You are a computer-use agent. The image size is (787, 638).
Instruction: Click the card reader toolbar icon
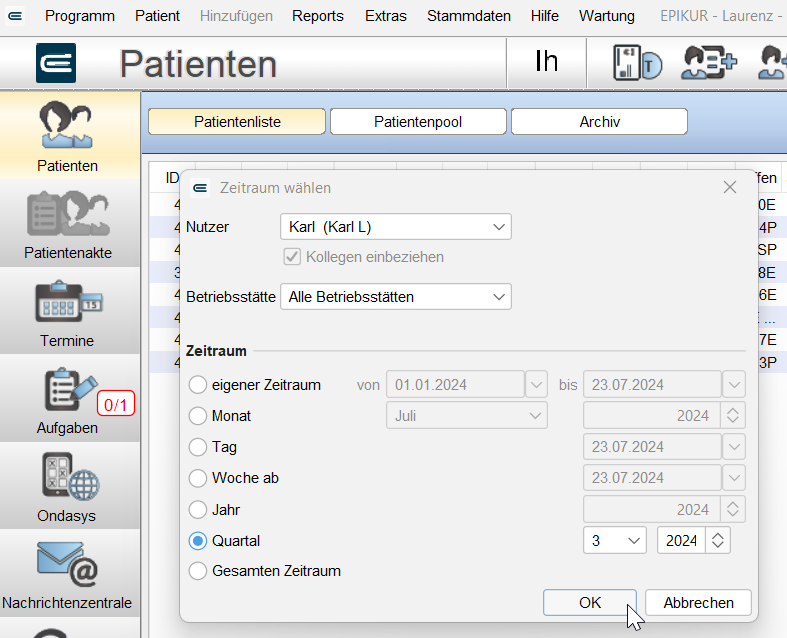pyautogui.click(x=637, y=63)
